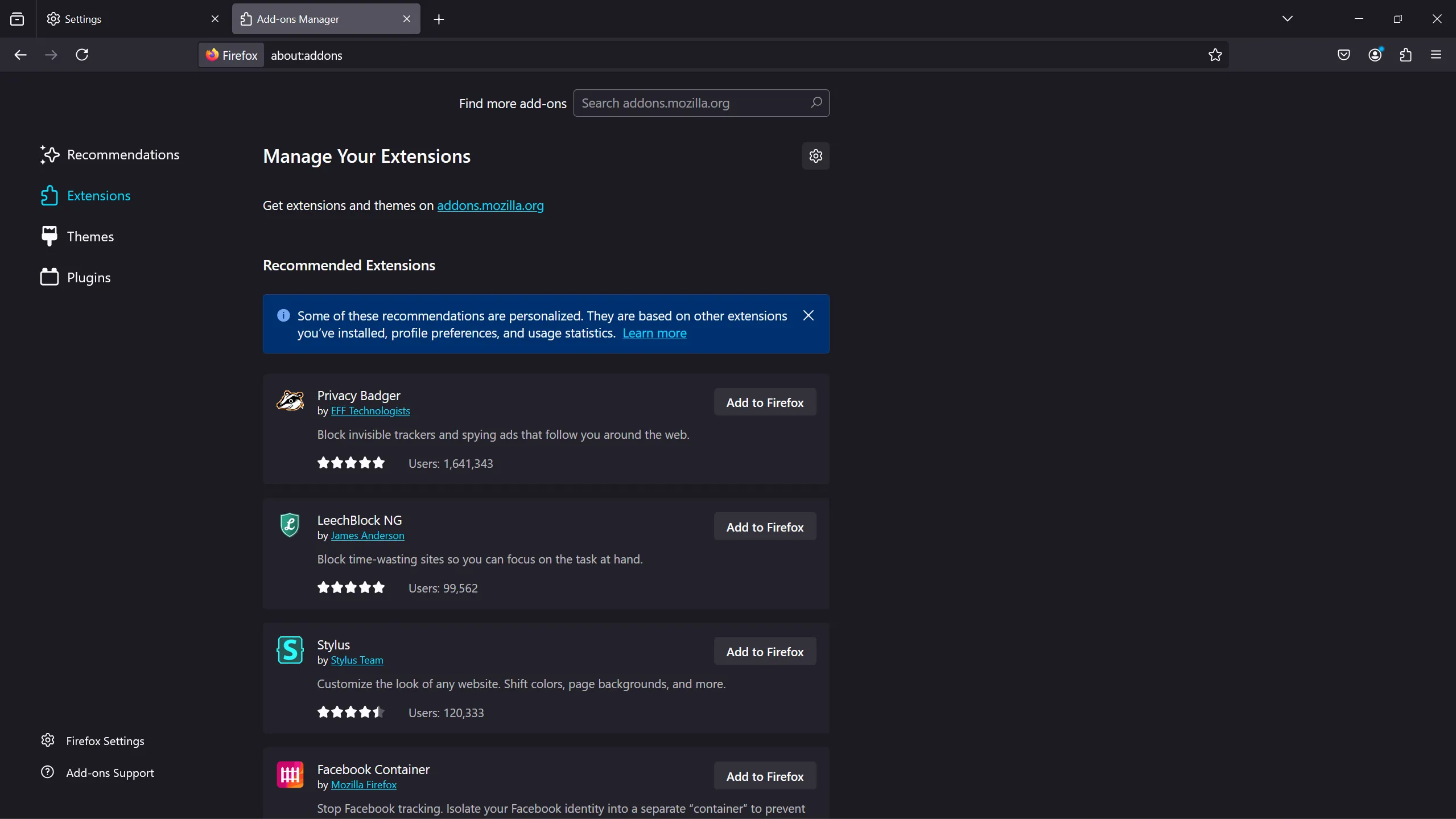Click the 'Users: 120,333' text
The height and width of the screenshot is (819, 1456).
point(446,713)
